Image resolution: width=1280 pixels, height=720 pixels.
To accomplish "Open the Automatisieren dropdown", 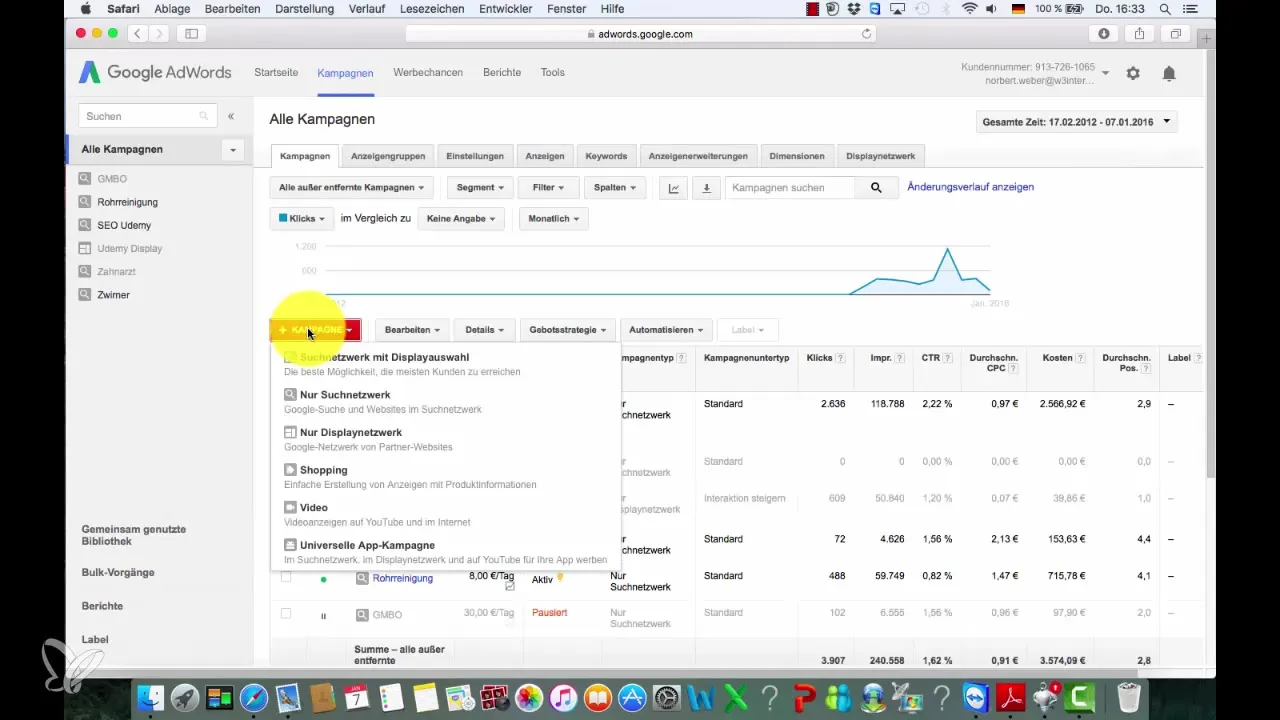I will [667, 329].
